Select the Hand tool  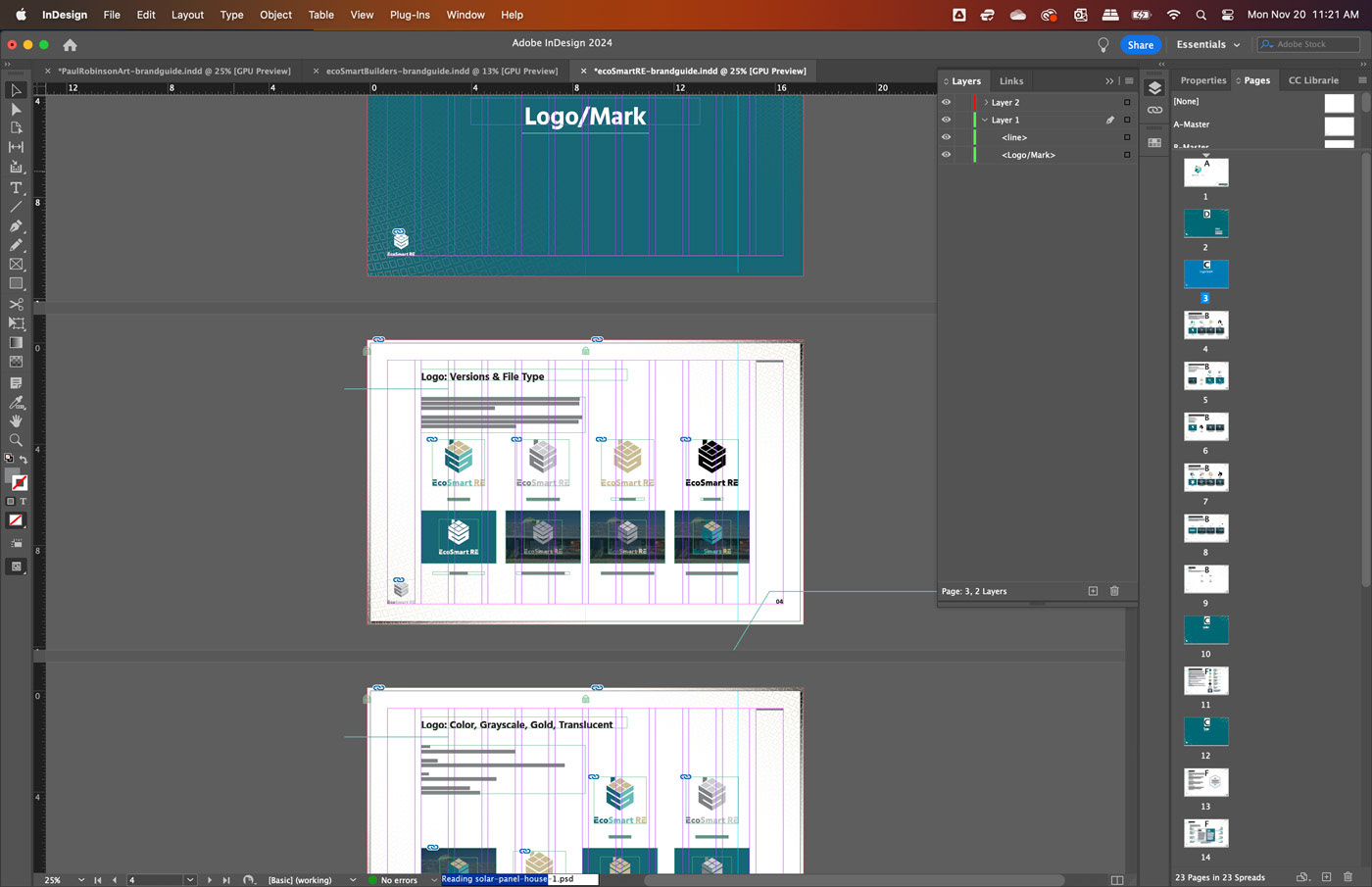pos(16,420)
